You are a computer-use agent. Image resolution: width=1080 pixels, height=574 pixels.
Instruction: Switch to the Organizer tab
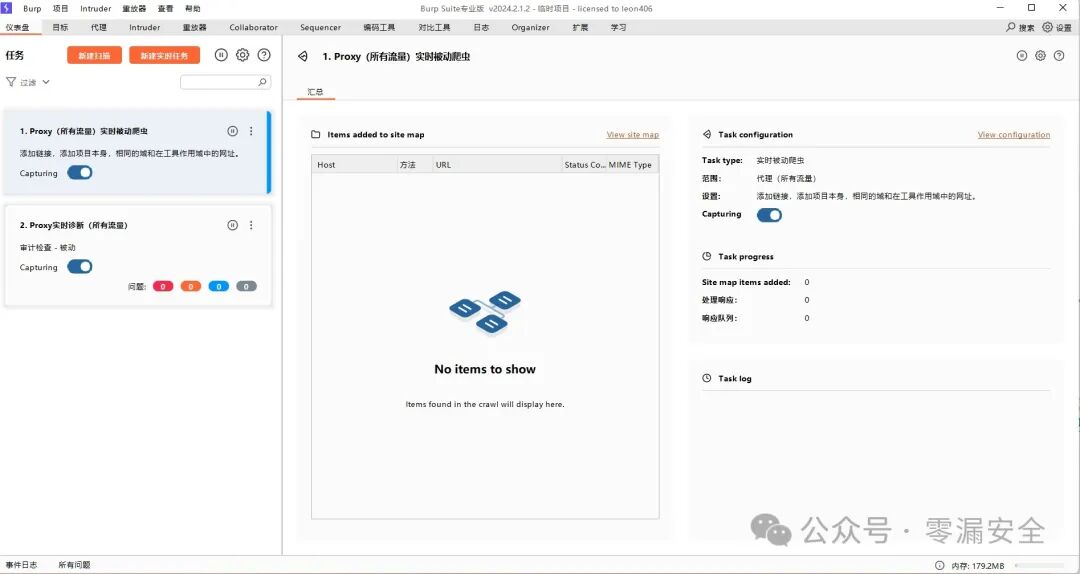pos(530,28)
